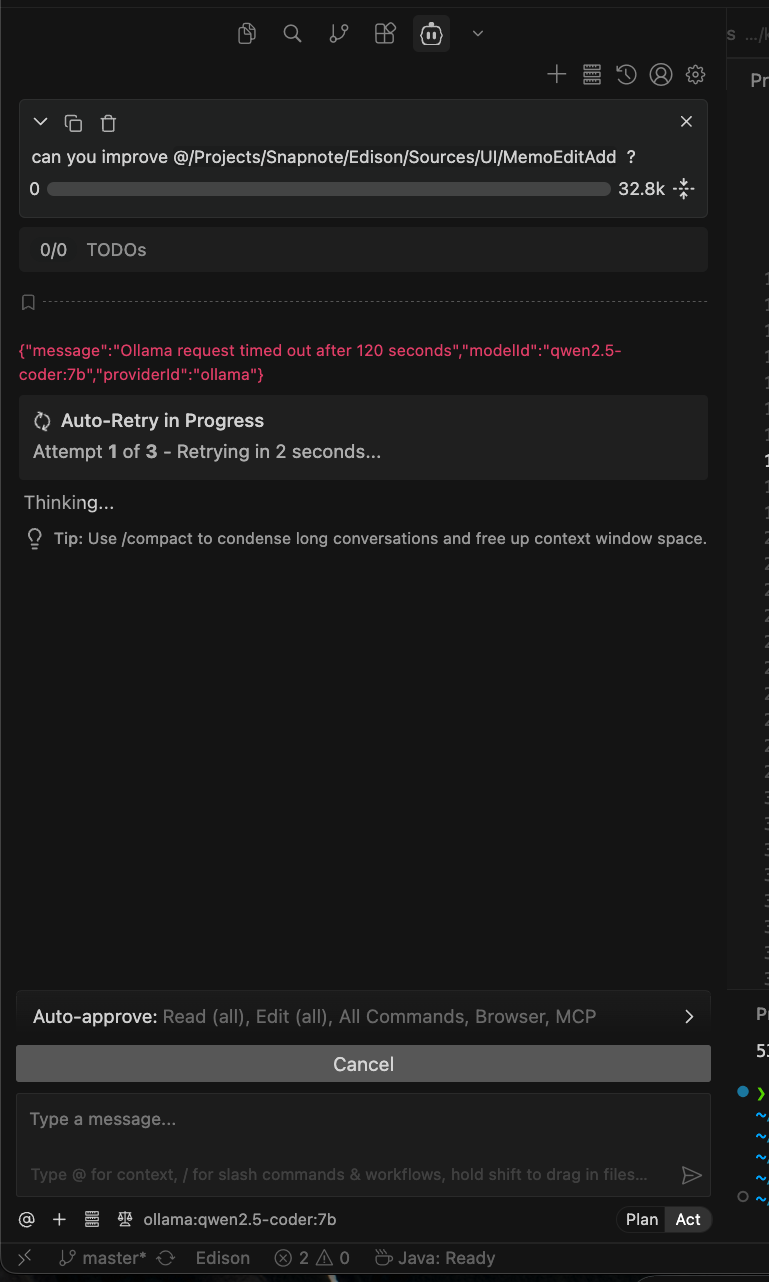This screenshot has width=769, height=1282.
Task: Open the settings gear icon
Action: pos(696,74)
